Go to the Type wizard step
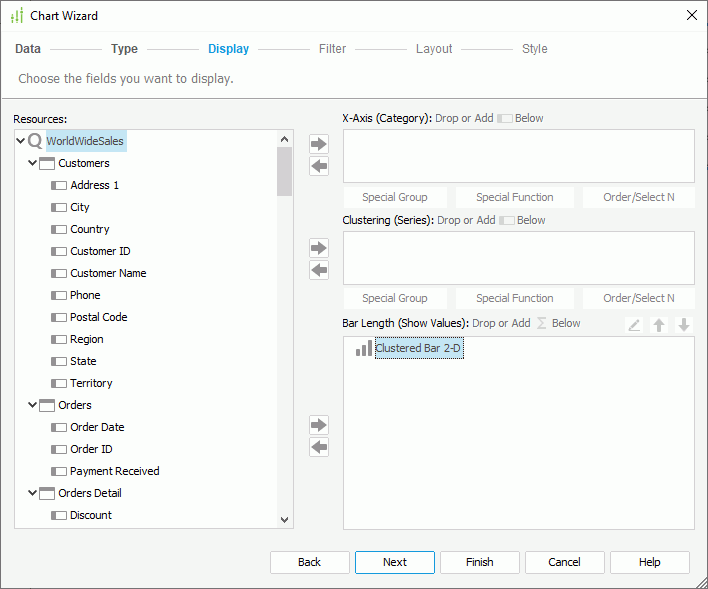The image size is (708, 589). (x=124, y=49)
